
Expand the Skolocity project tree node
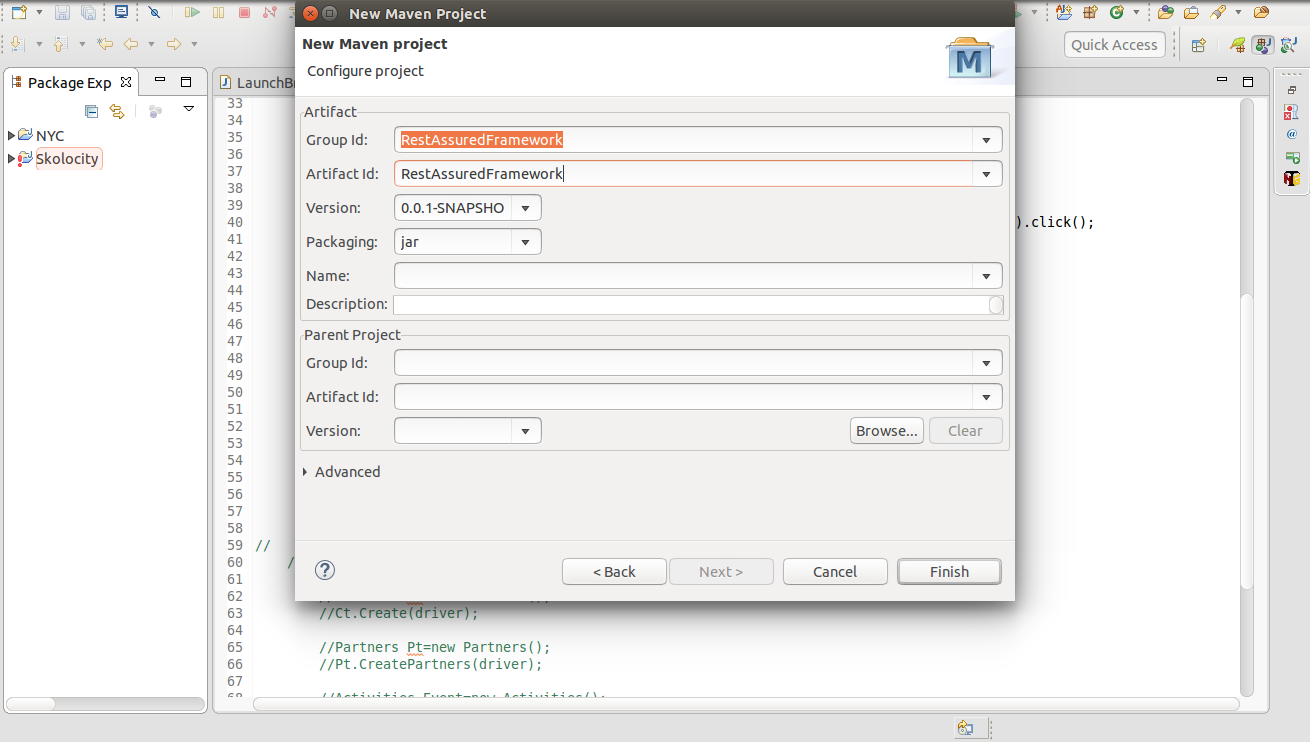pos(11,158)
